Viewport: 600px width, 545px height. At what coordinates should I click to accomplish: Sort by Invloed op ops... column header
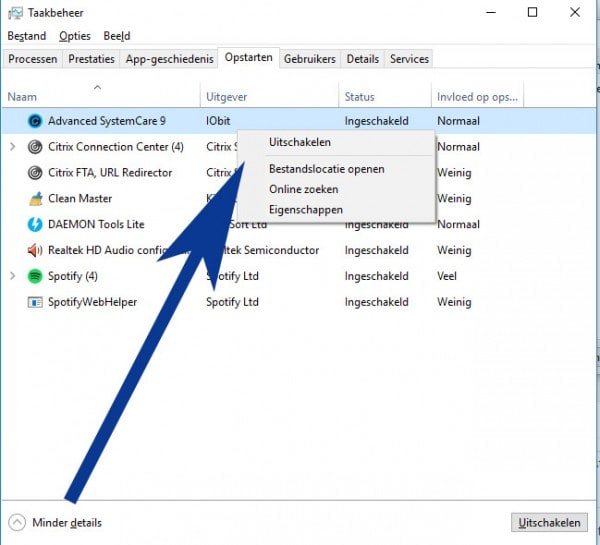477,97
